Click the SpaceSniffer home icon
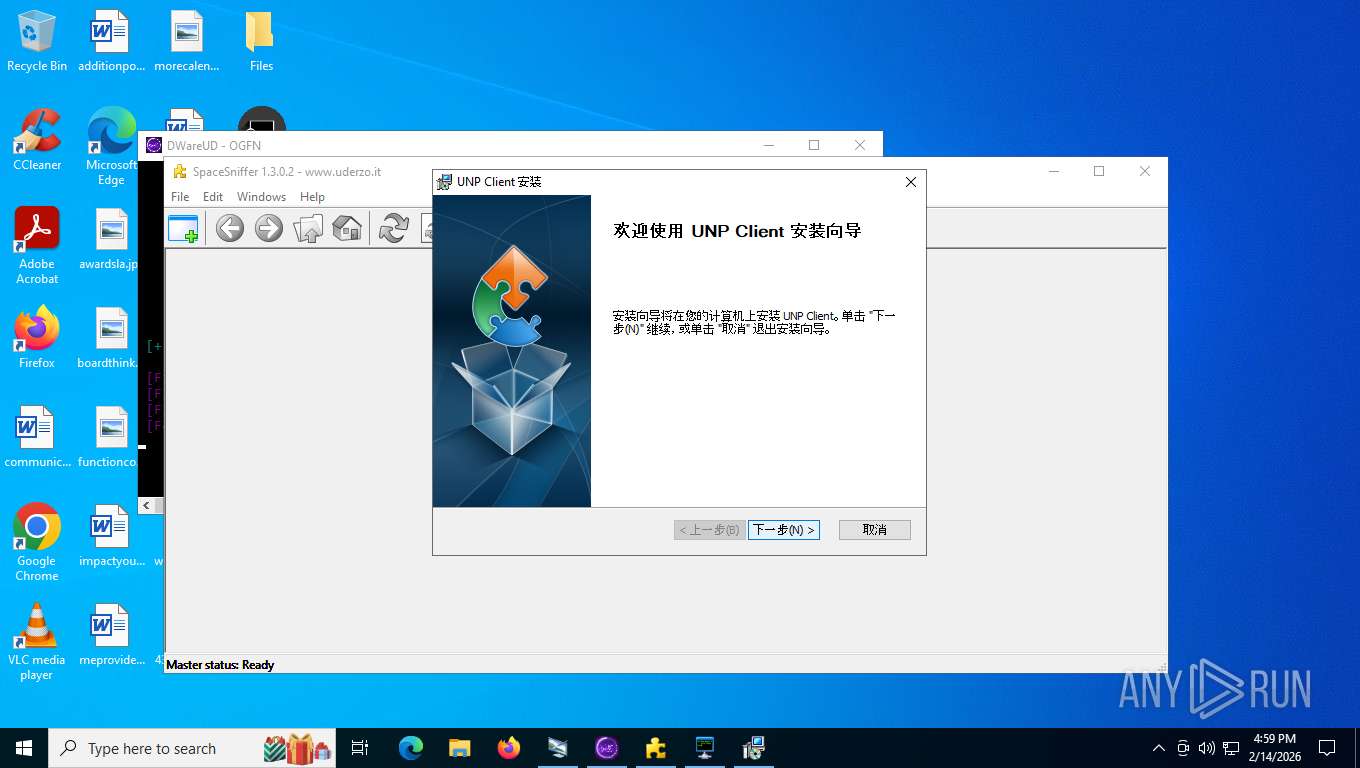1360x768 pixels. click(347, 228)
